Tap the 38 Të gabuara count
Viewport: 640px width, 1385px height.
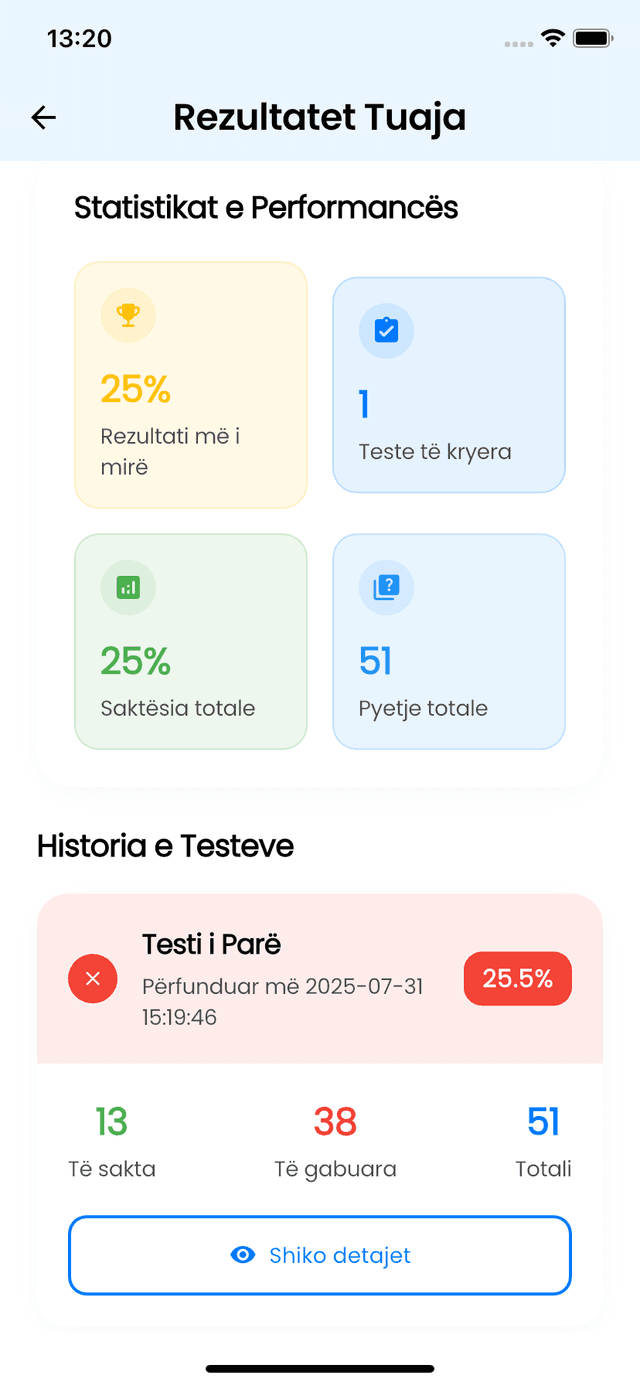335,1122
